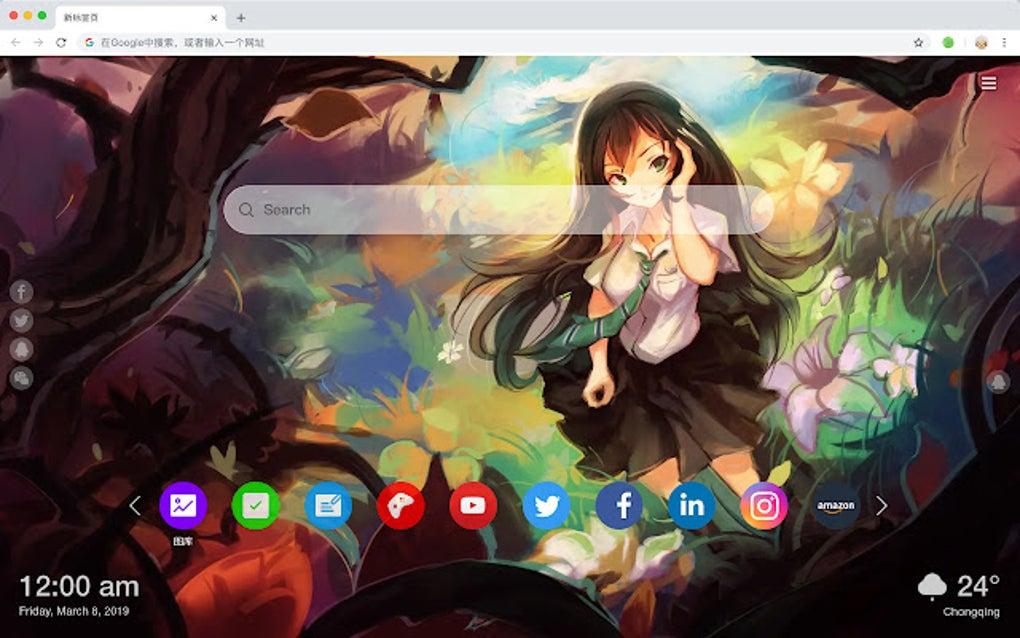Click the green extension icon in toolbar
Screen dimensions: 1020x638
pos(948,42)
